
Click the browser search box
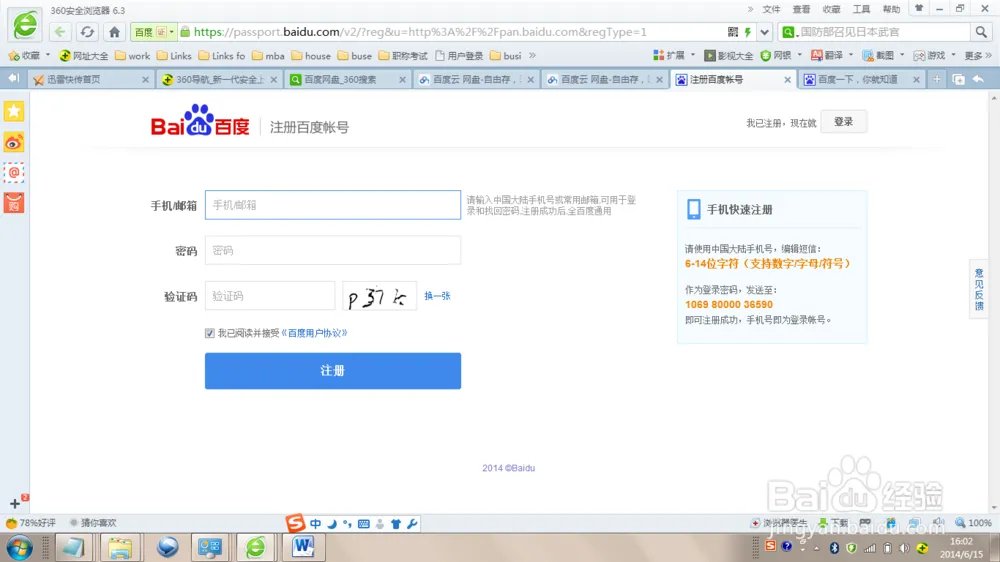click(883, 32)
